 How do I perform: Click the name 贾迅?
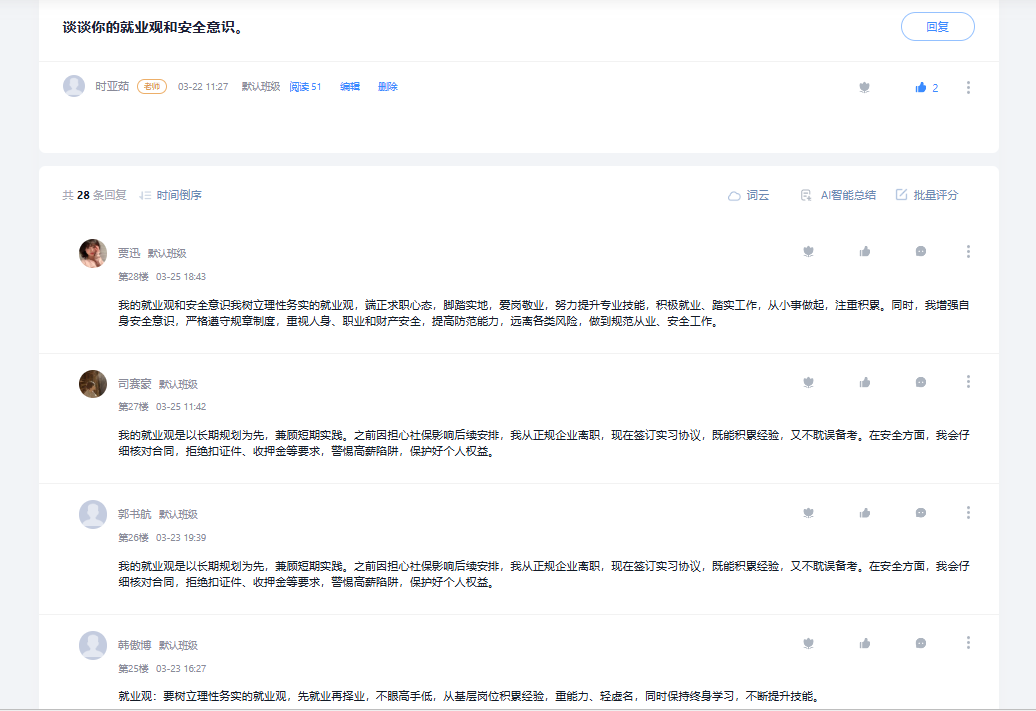[x=129, y=253]
